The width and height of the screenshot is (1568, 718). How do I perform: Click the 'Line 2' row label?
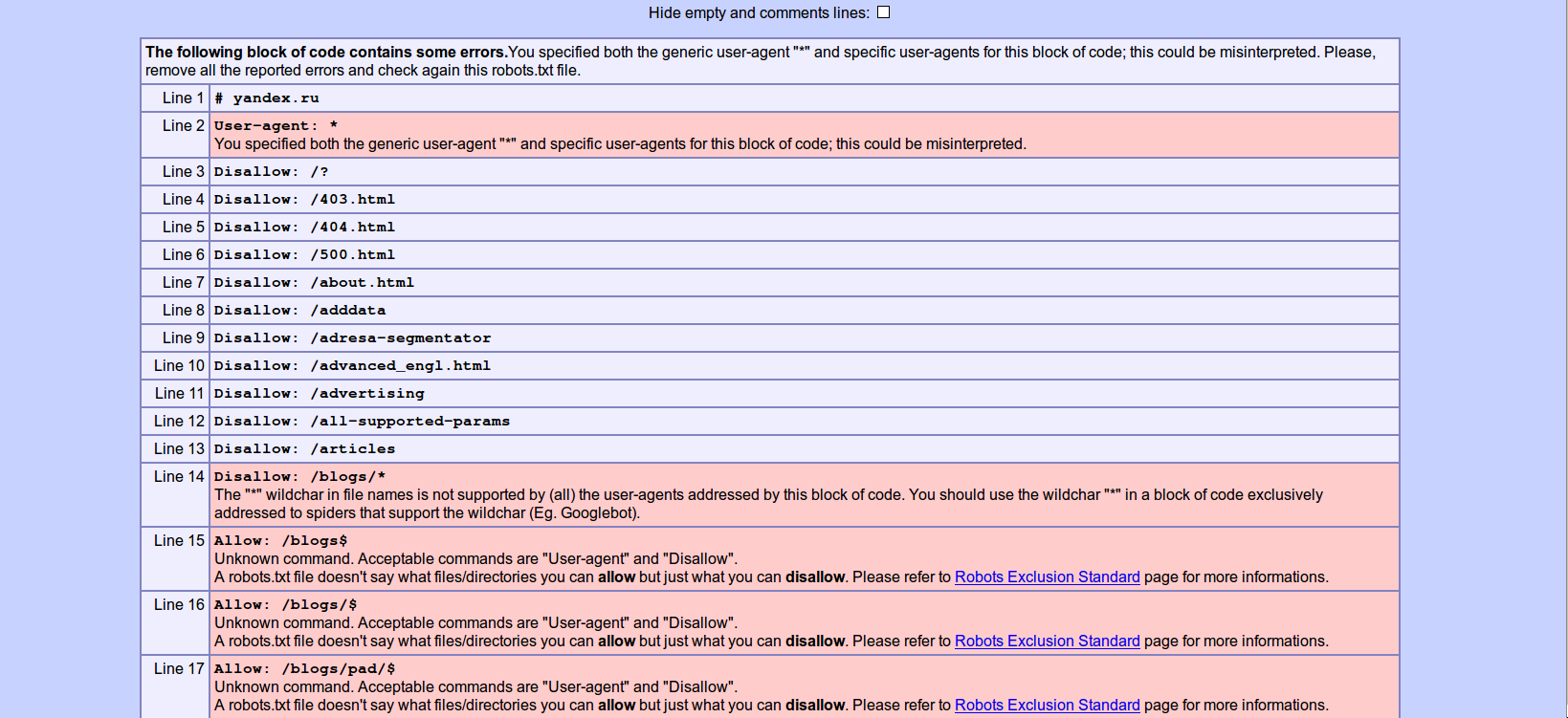point(183,126)
